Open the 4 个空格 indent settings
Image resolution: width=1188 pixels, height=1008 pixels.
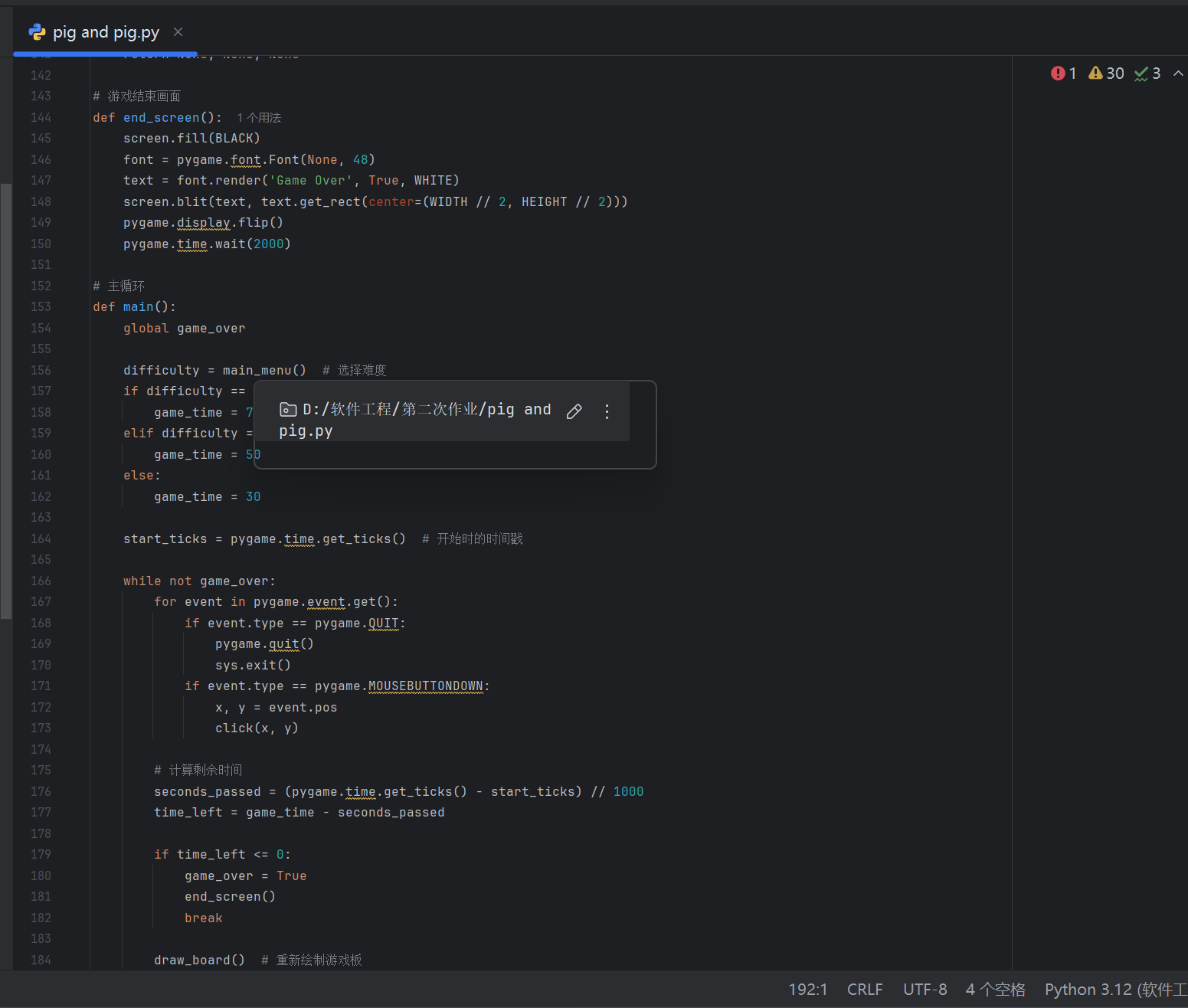click(x=995, y=990)
